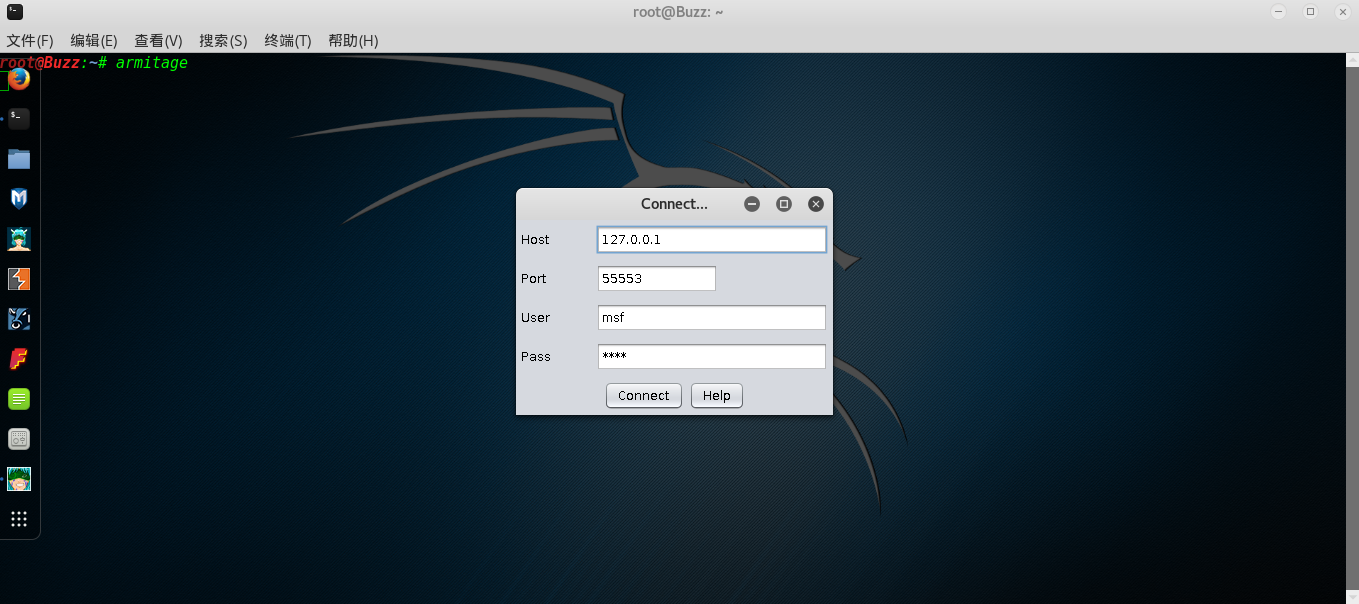
Task: Launch the Metasploit dock icon
Action: tap(19, 199)
